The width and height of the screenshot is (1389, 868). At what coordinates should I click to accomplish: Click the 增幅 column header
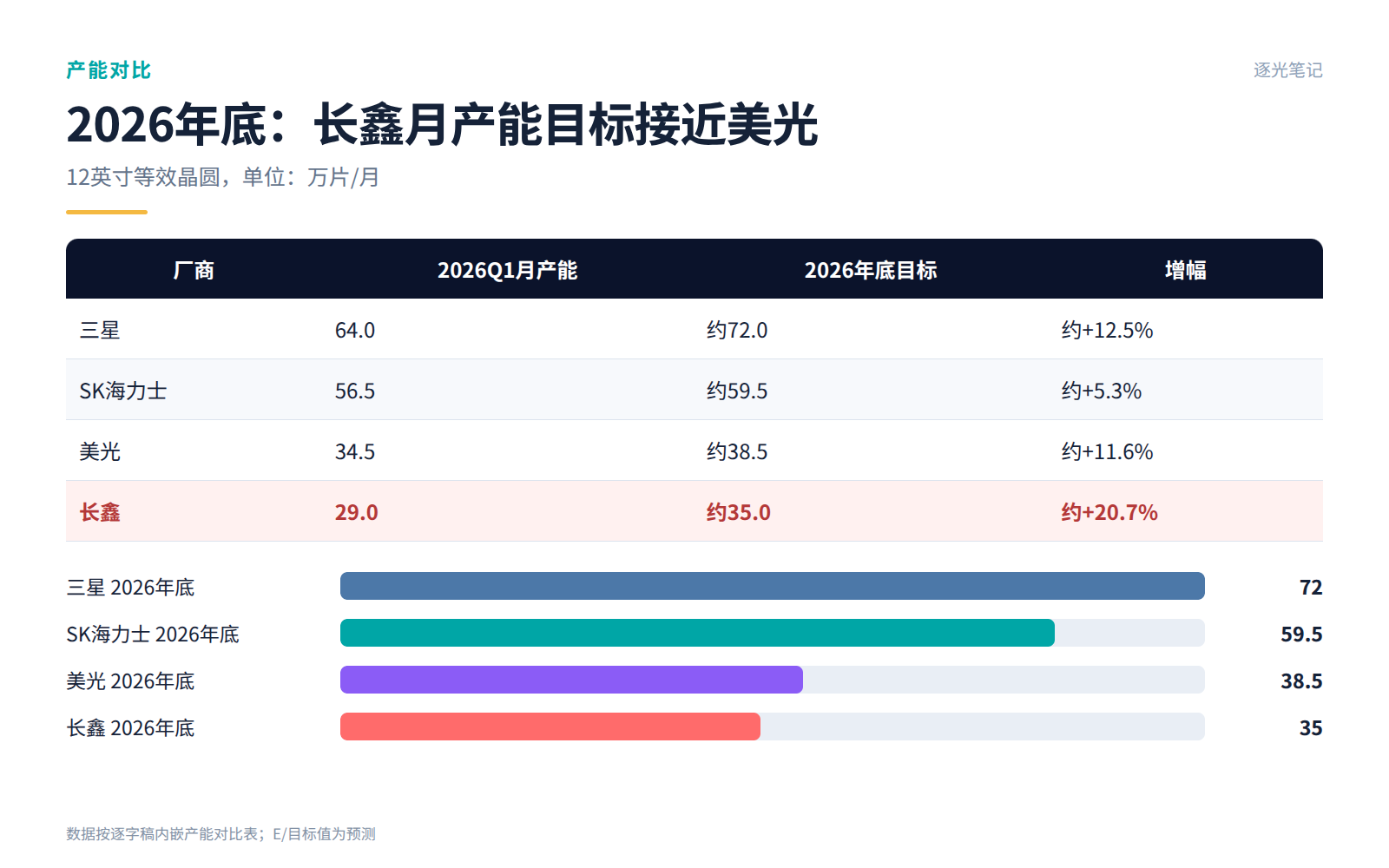1186,270
